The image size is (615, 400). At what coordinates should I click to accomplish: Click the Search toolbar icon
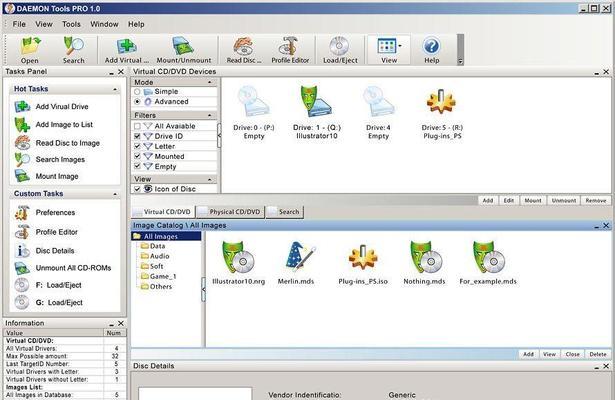point(73,50)
